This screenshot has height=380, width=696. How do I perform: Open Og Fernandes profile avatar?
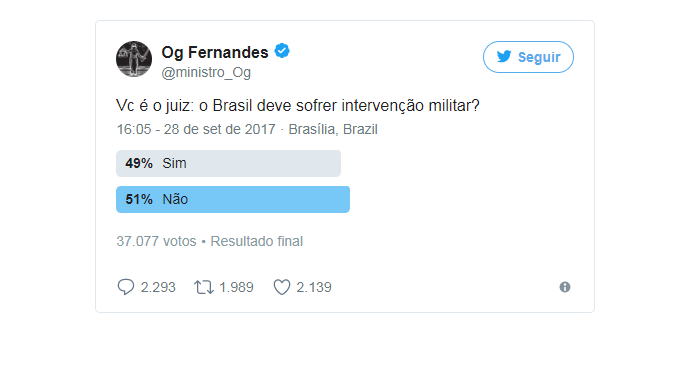coord(134,59)
